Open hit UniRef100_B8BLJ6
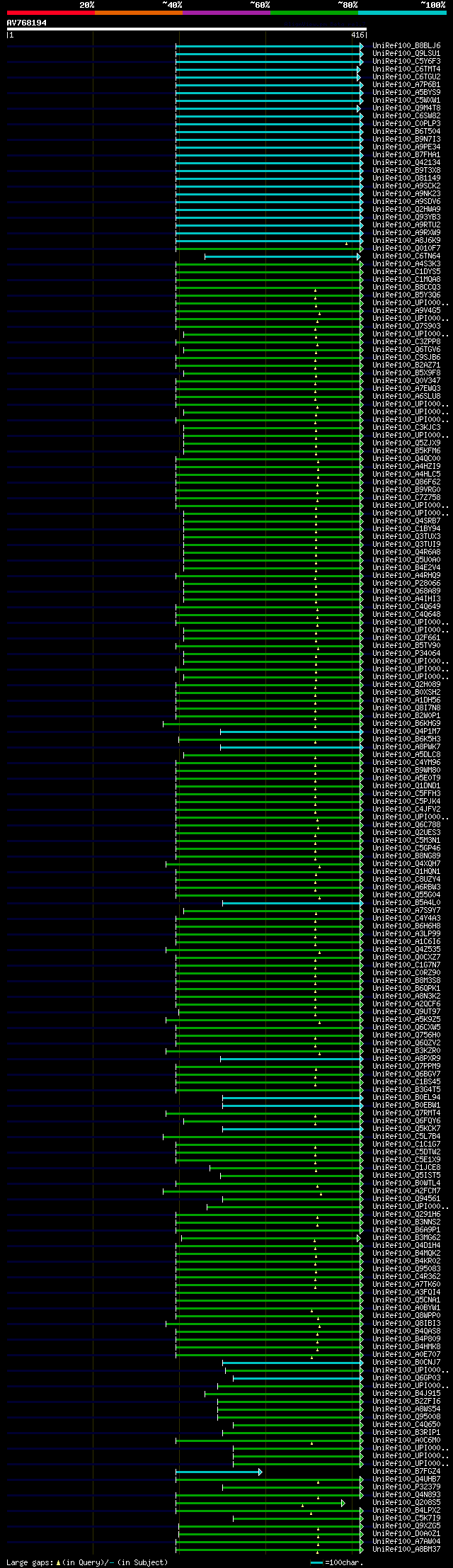 click(x=406, y=45)
